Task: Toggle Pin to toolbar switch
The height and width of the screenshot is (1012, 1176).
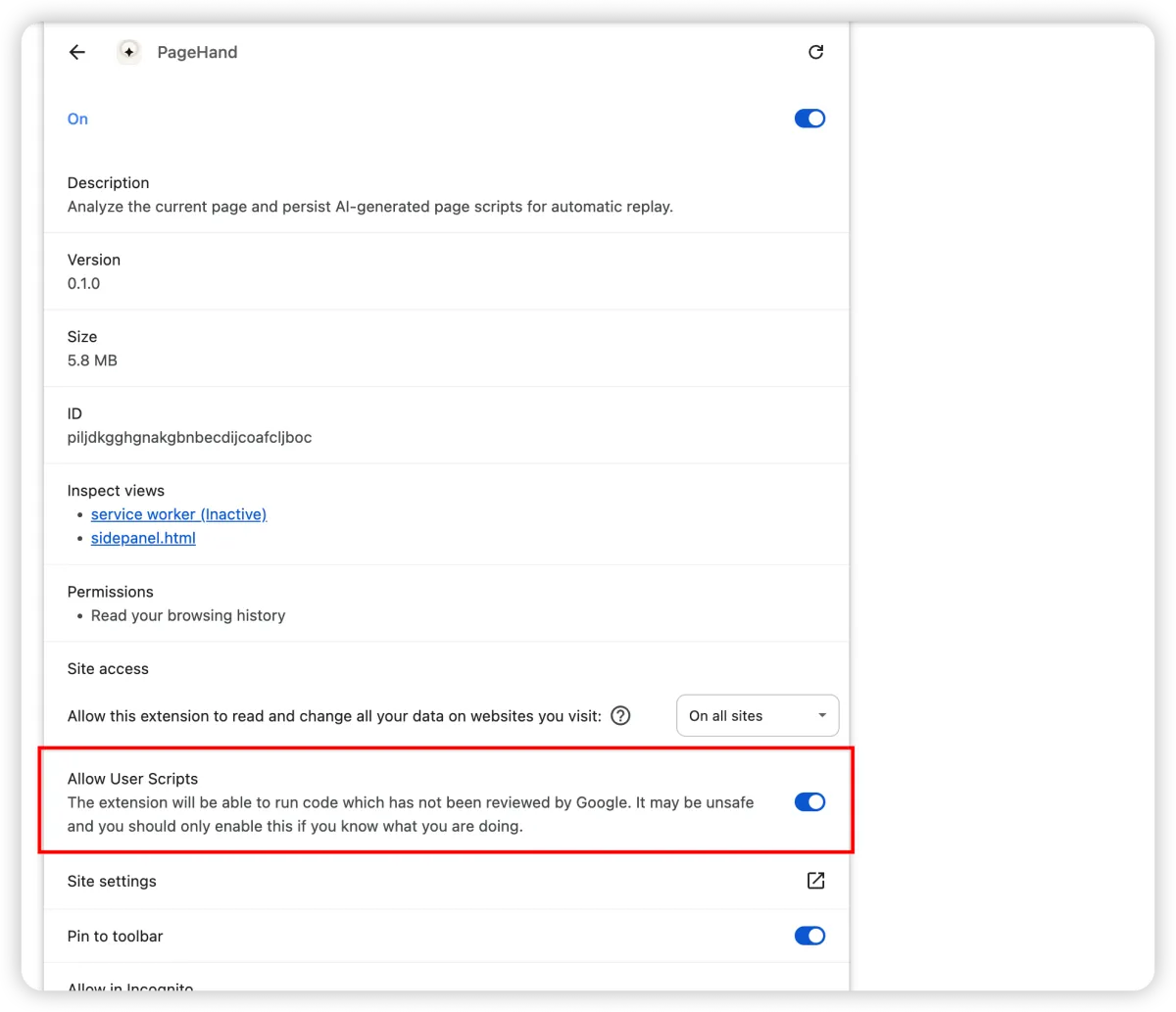Action: 809,936
